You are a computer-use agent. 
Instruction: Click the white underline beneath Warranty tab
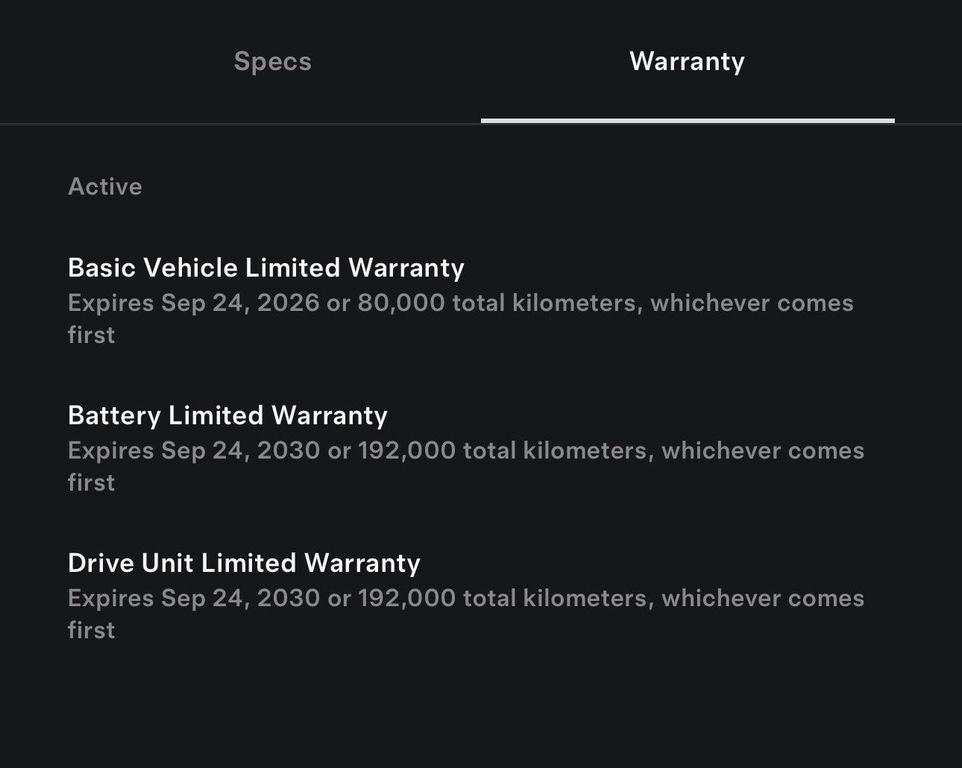click(x=687, y=121)
